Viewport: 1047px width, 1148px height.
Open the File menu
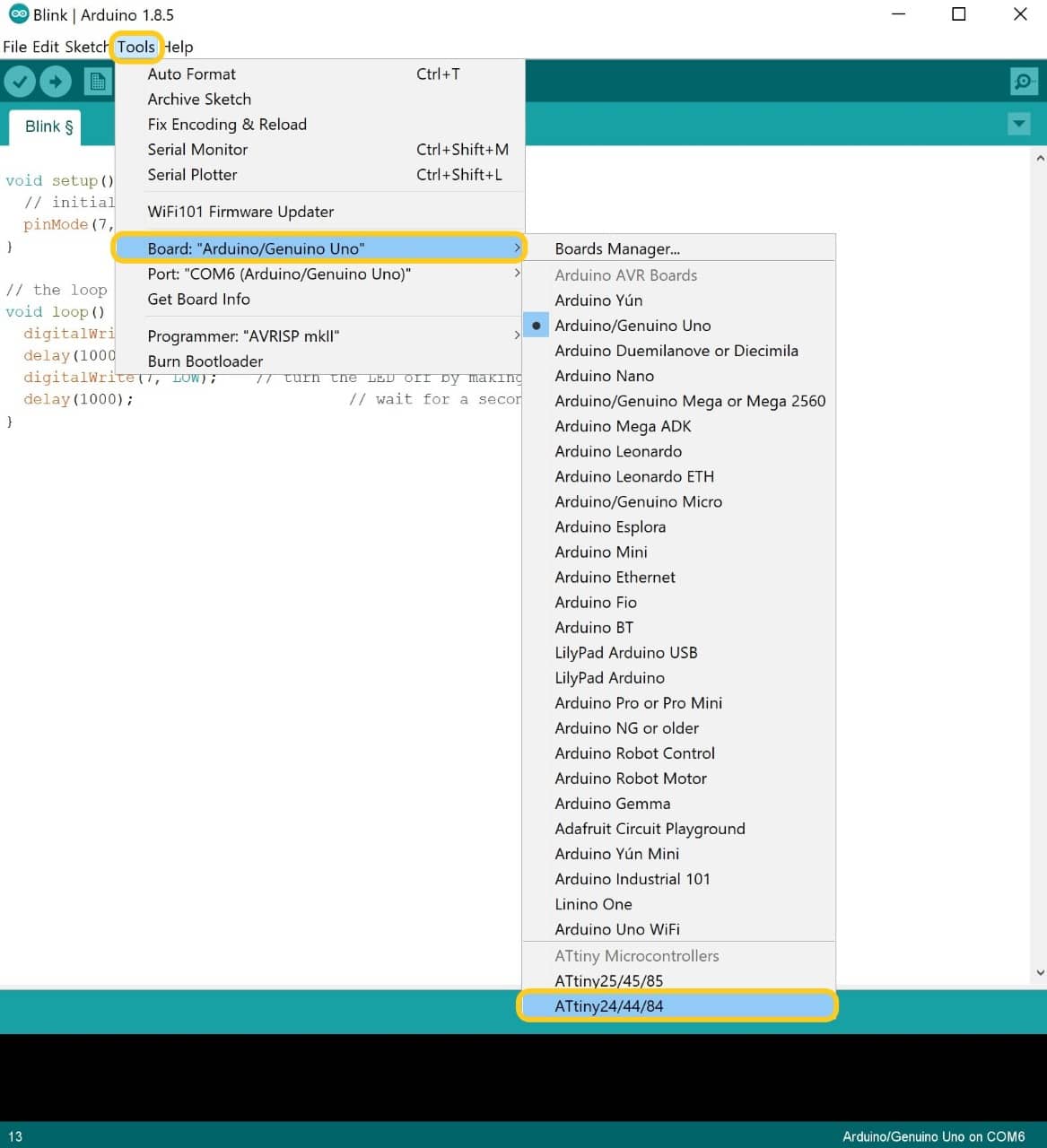[x=15, y=47]
